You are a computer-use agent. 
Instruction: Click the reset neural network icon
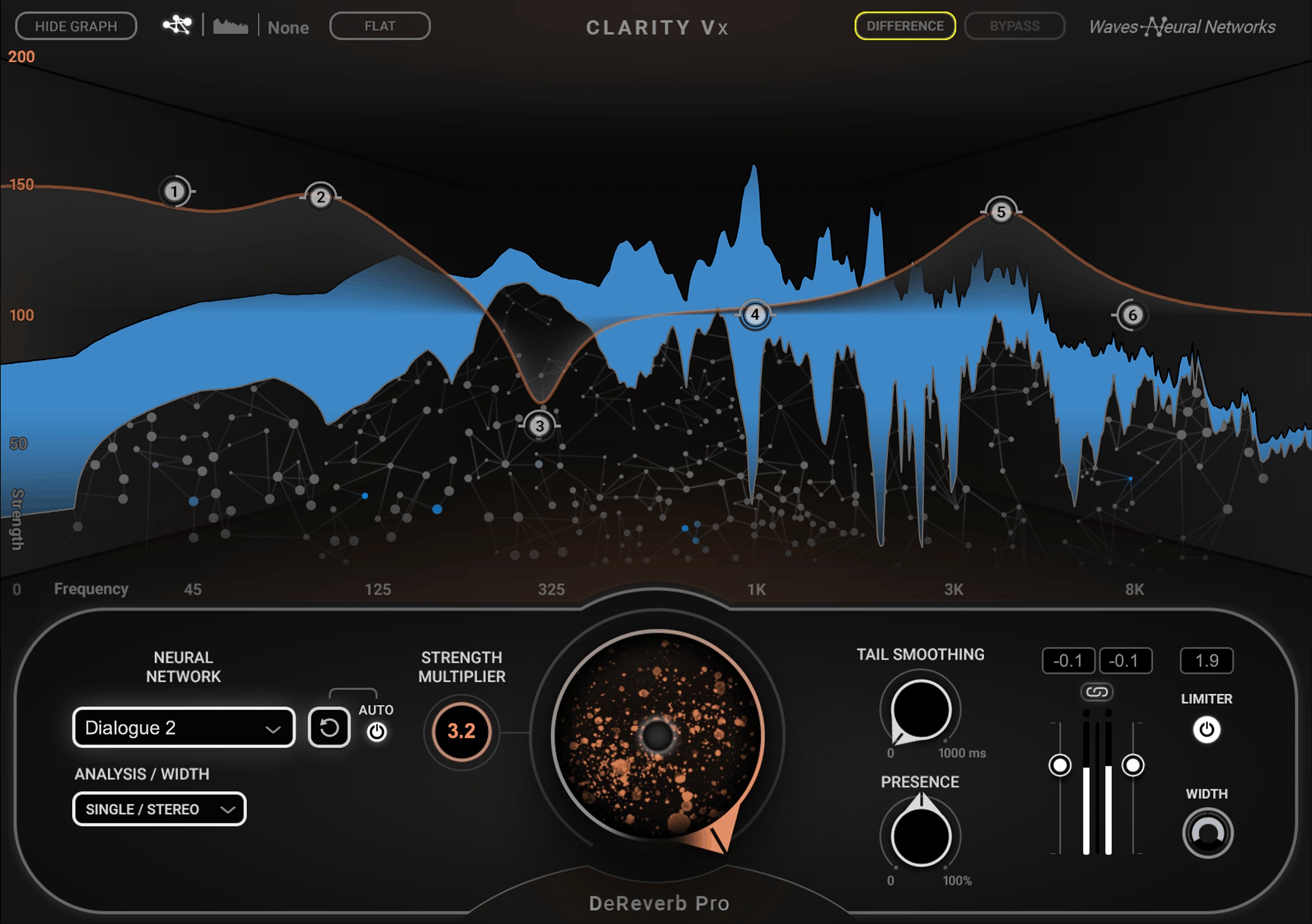click(329, 727)
